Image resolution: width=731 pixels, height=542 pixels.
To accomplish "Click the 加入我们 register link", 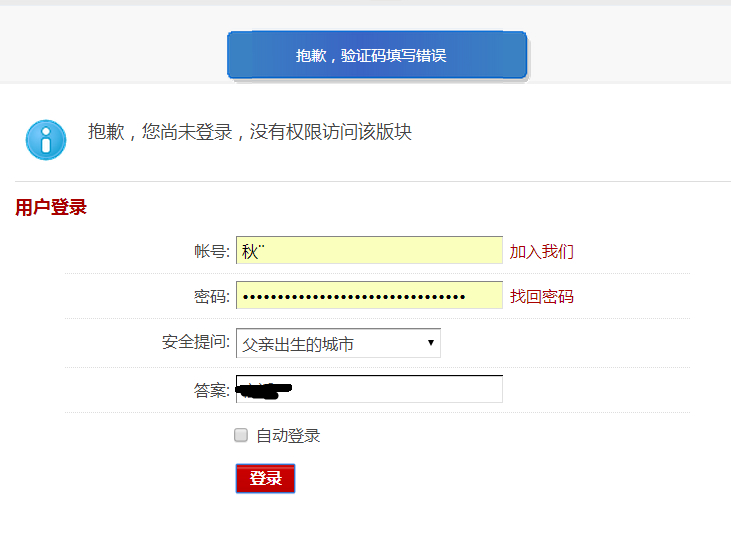I will point(542,251).
